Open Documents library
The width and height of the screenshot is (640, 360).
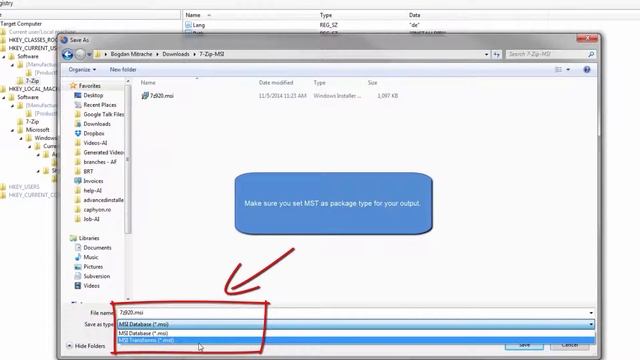97,248
